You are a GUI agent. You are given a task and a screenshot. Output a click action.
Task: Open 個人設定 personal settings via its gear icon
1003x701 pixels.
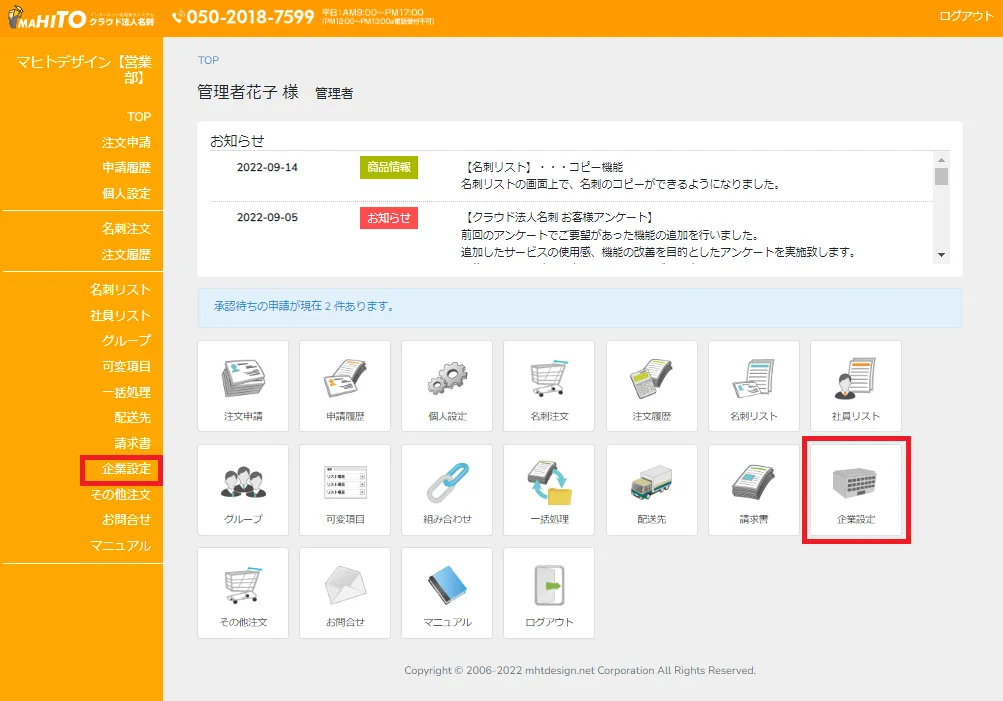[x=446, y=386]
